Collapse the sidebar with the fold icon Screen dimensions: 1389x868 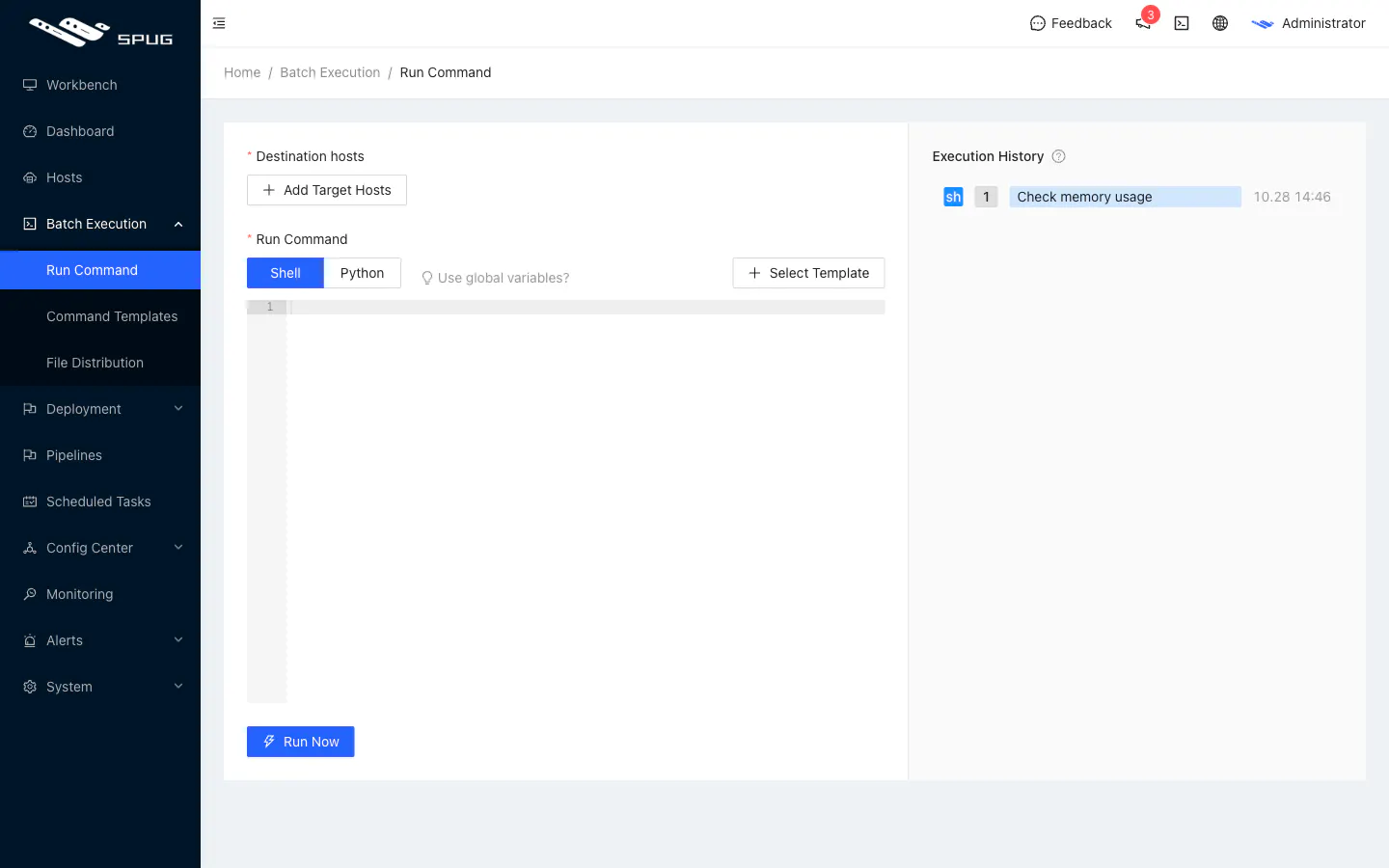point(219,23)
